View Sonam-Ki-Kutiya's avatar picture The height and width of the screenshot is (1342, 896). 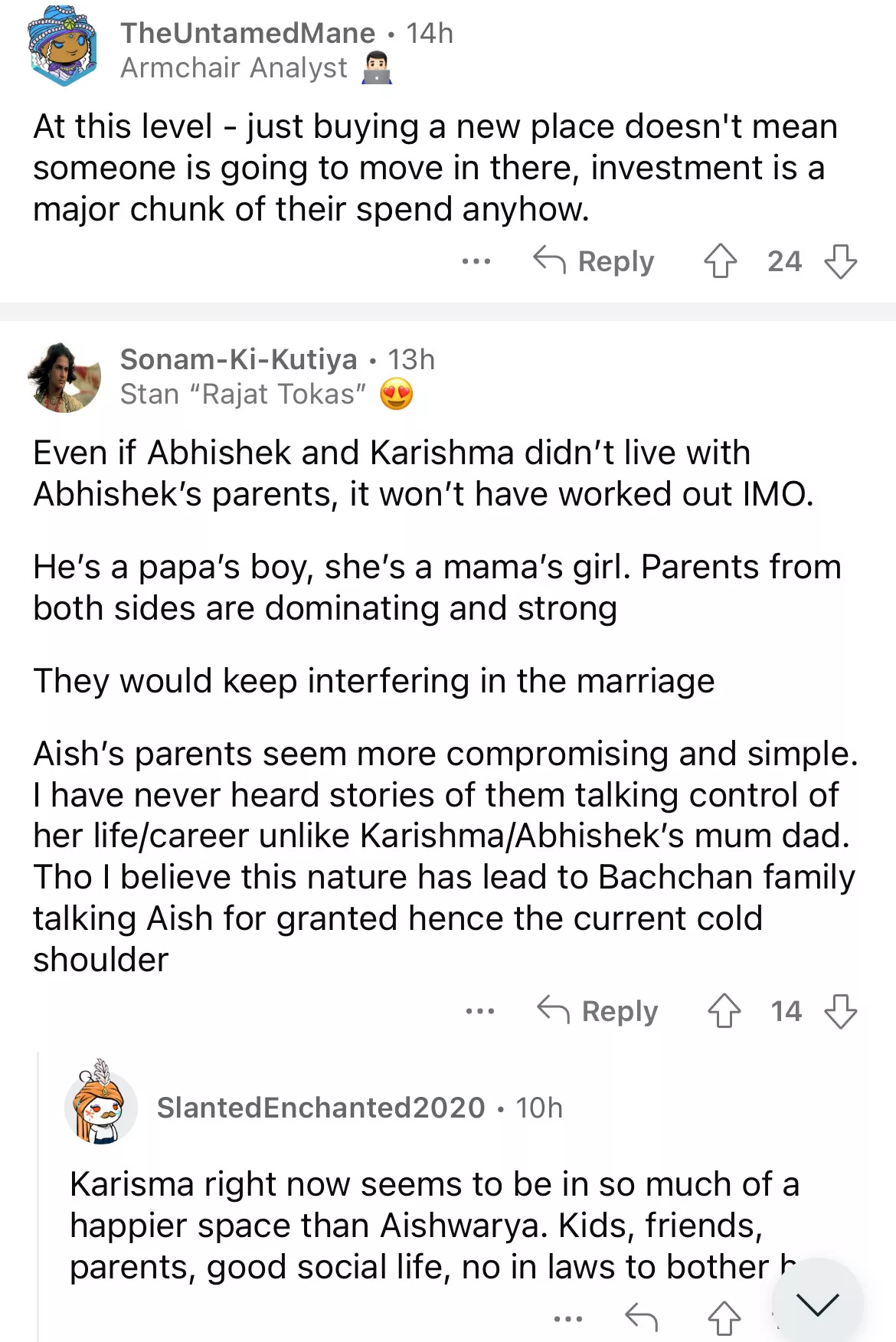(64, 377)
